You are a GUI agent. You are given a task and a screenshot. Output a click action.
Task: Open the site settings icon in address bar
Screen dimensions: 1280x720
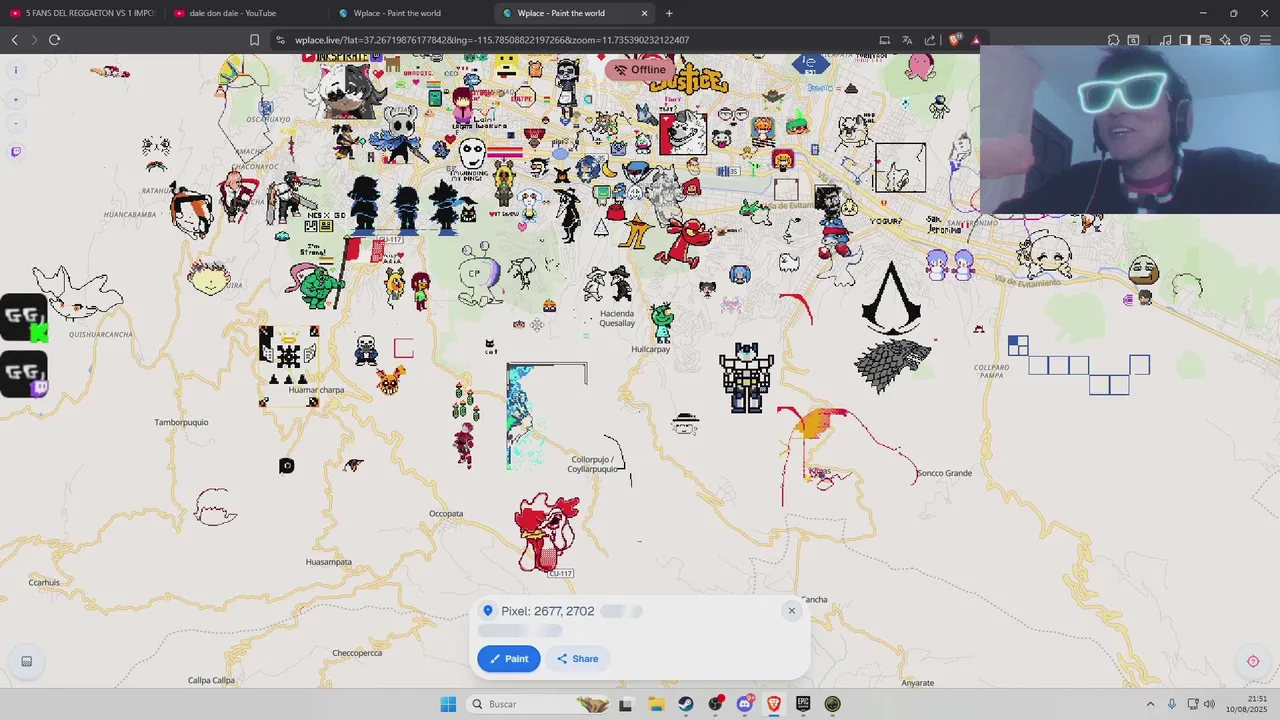[280, 40]
